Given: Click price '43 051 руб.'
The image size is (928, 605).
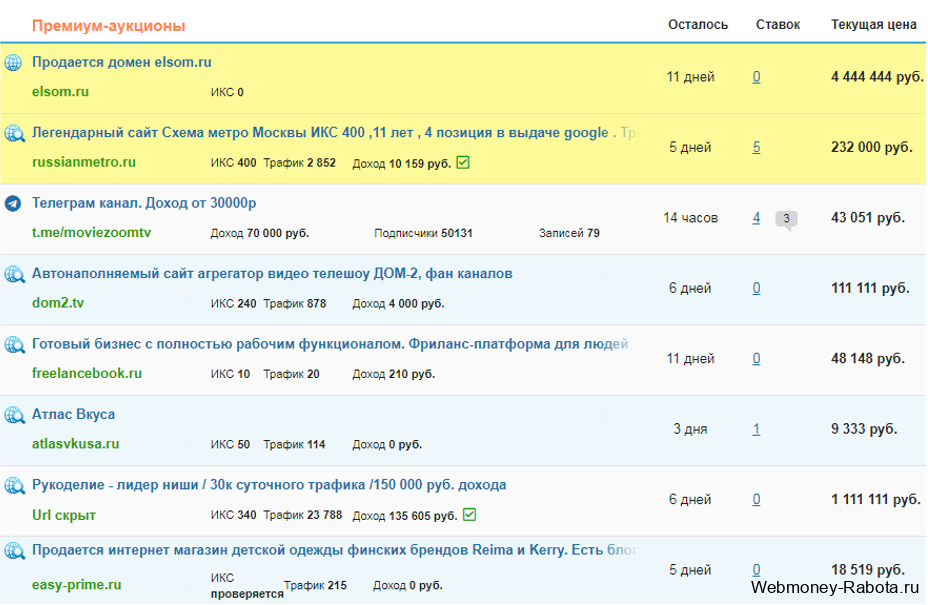Looking at the screenshot, I should pos(868,218).
